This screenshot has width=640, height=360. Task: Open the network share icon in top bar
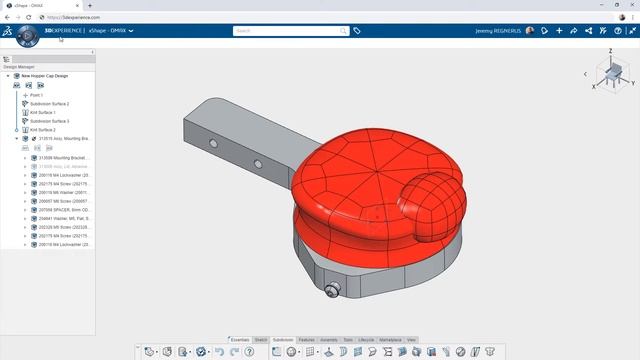(588, 31)
